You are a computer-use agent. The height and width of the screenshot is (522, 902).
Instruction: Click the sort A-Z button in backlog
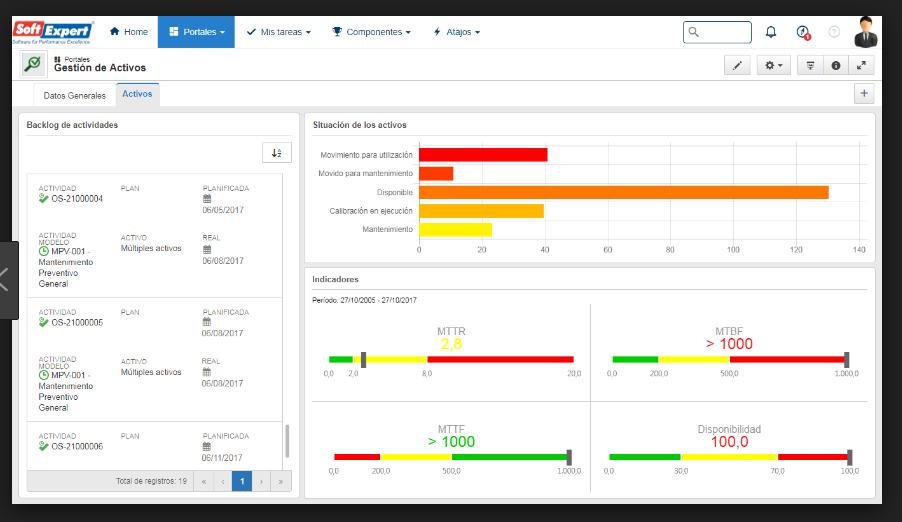point(276,153)
